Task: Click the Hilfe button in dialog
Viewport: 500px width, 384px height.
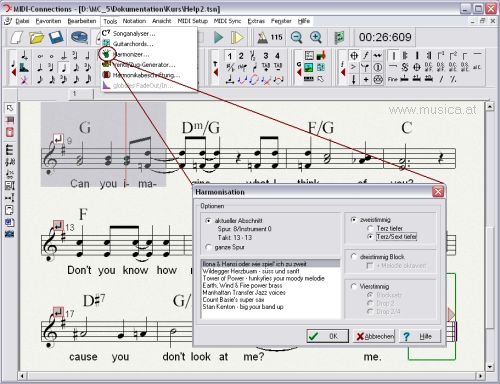Action: 420,336
